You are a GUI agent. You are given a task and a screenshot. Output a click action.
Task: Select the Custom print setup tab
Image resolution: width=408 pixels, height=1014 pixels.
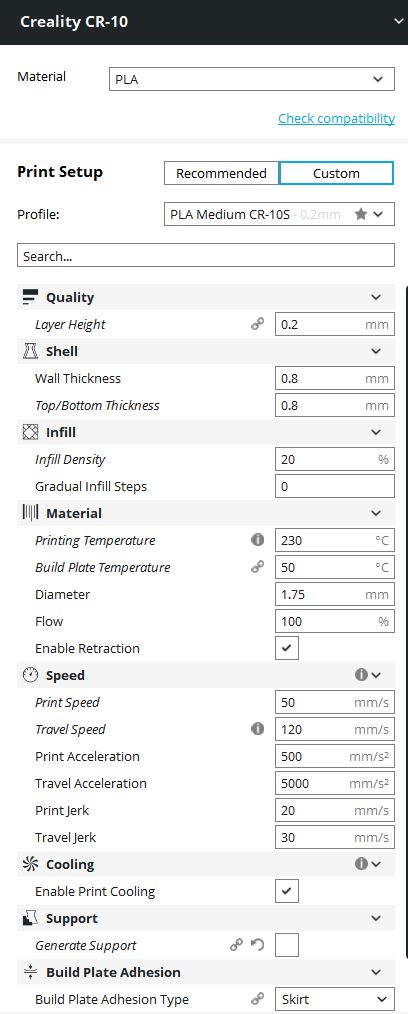tap(336, 173)
